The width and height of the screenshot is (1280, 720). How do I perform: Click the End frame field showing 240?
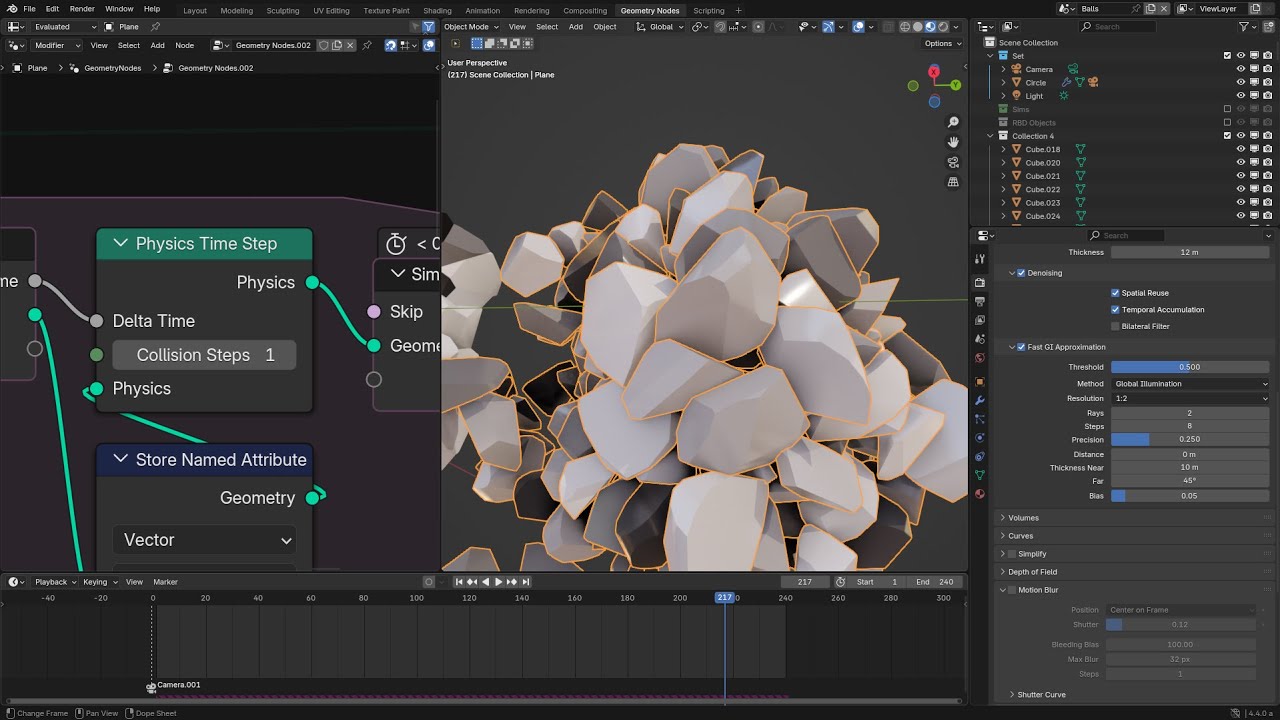coord(935,582)
